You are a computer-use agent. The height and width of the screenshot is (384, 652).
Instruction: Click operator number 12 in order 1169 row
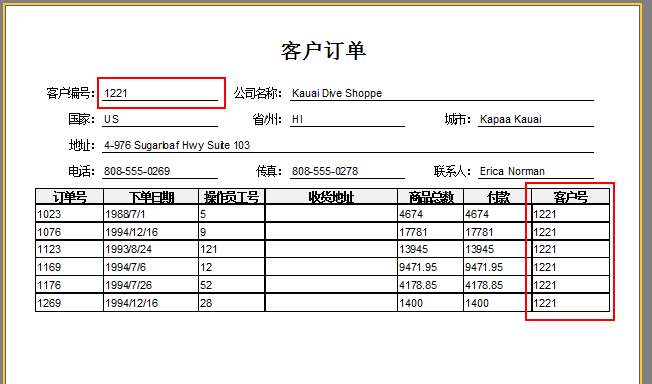pos(206,267)
